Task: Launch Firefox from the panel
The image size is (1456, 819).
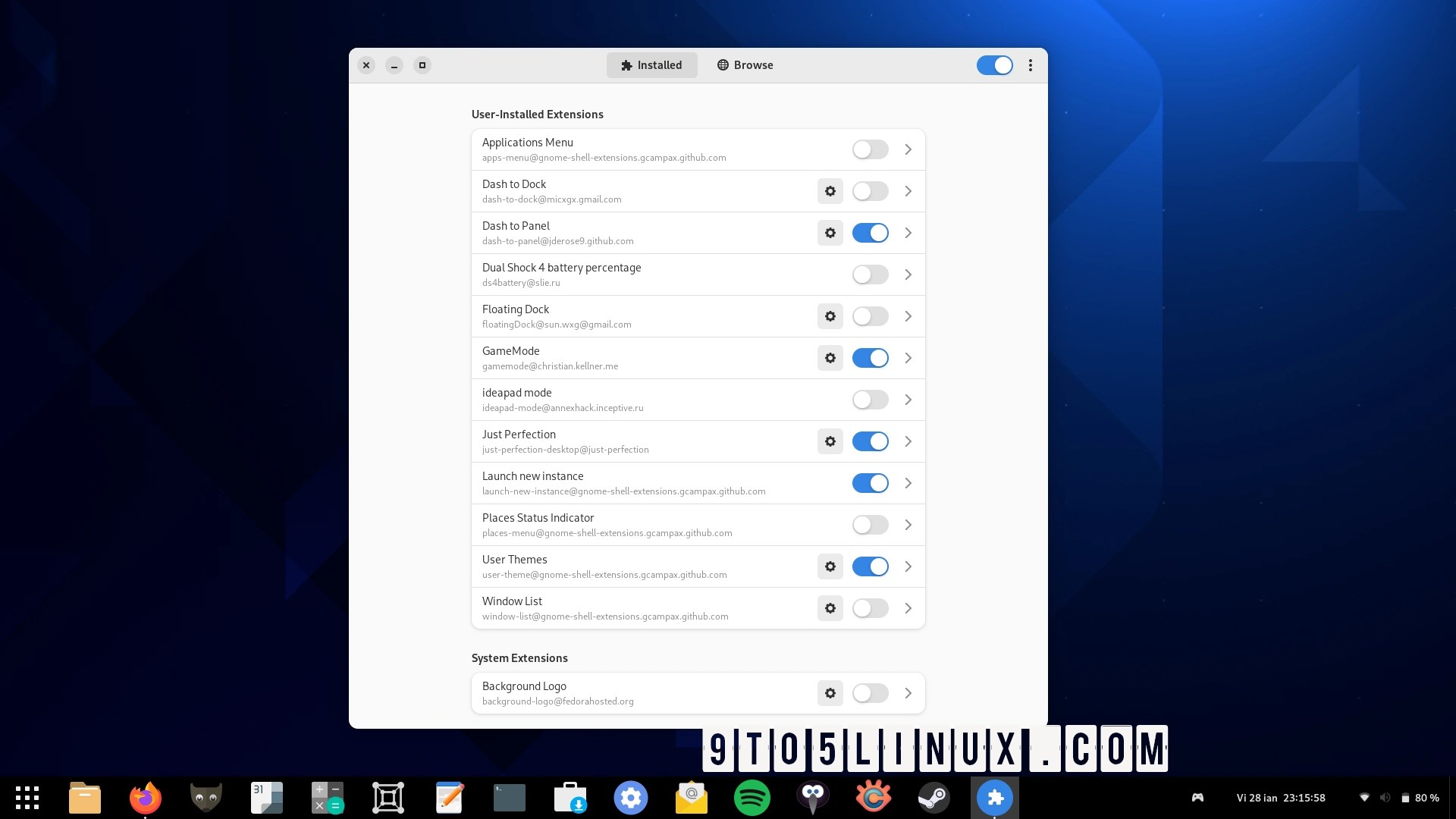Action: click(x=145, y=798)
